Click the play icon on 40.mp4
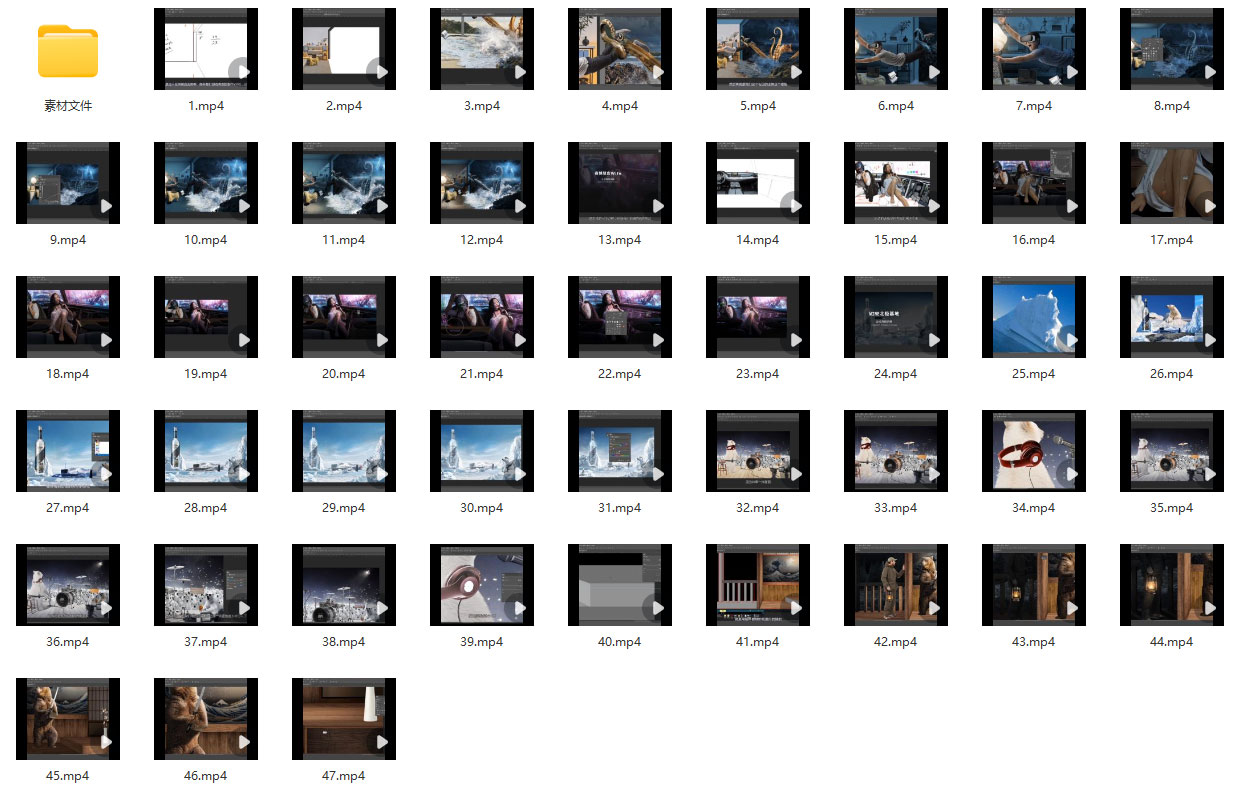Screen dimensions: 1238x798 (x=656, y=608)
